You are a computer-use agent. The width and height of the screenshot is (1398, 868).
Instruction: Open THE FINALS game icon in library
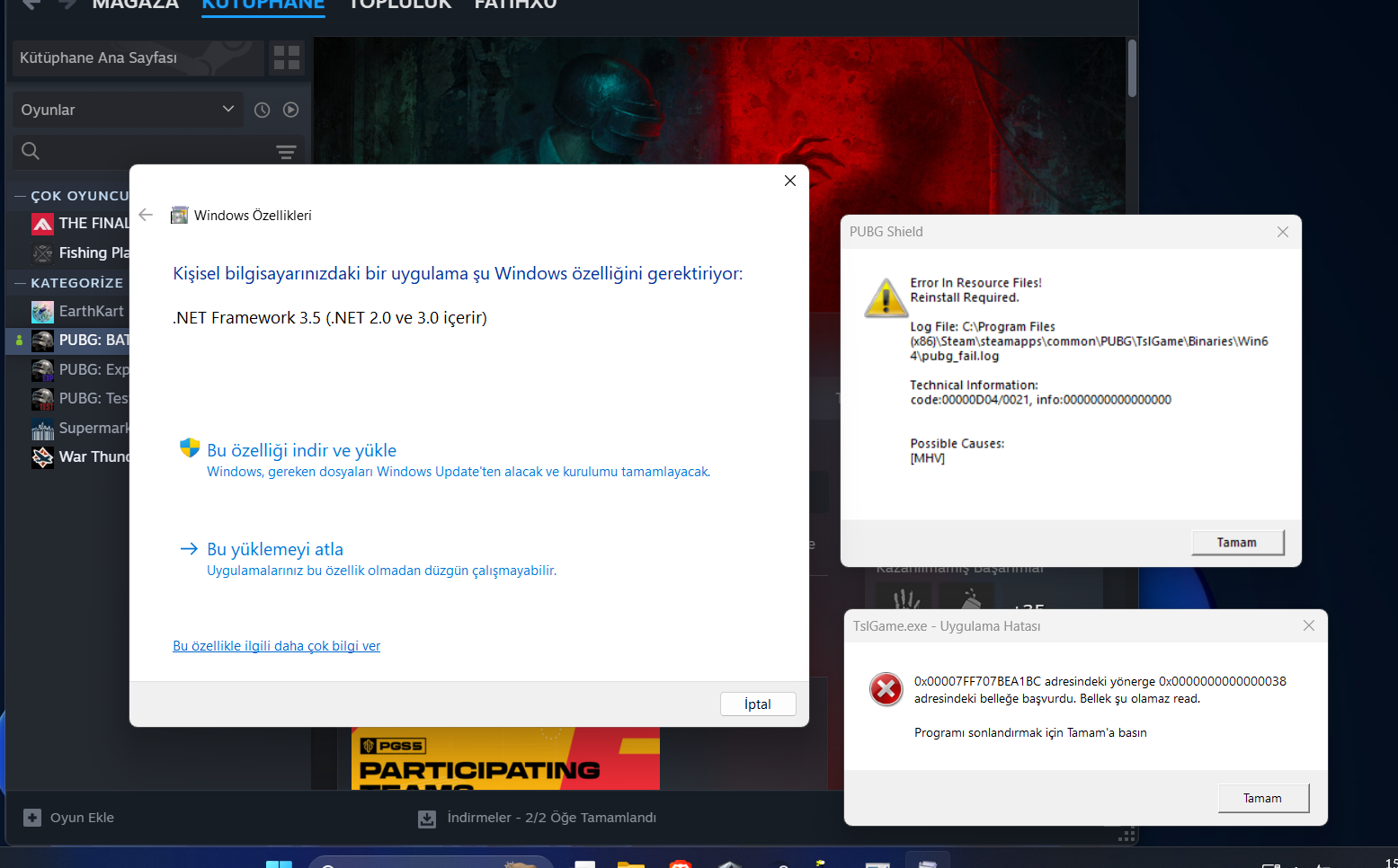click(42, 223)
